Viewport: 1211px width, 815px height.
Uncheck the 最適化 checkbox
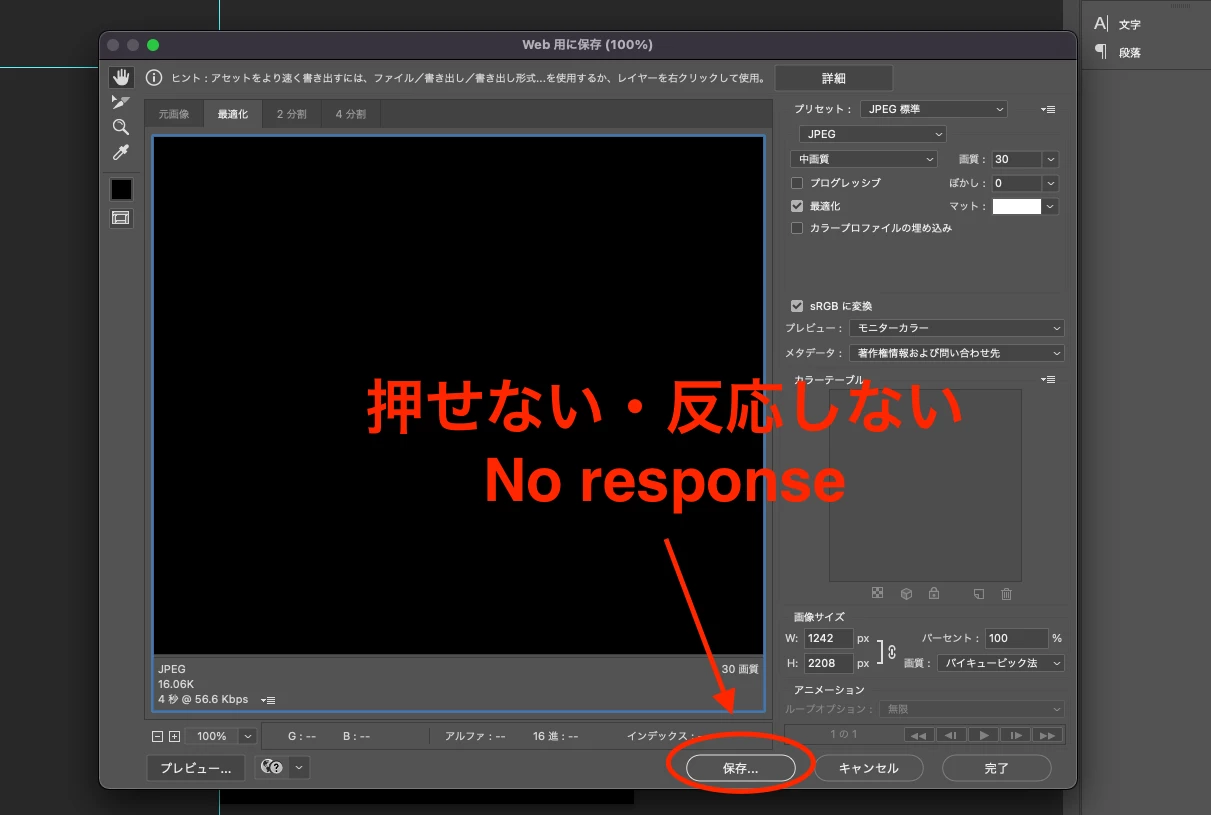(797, 206)
